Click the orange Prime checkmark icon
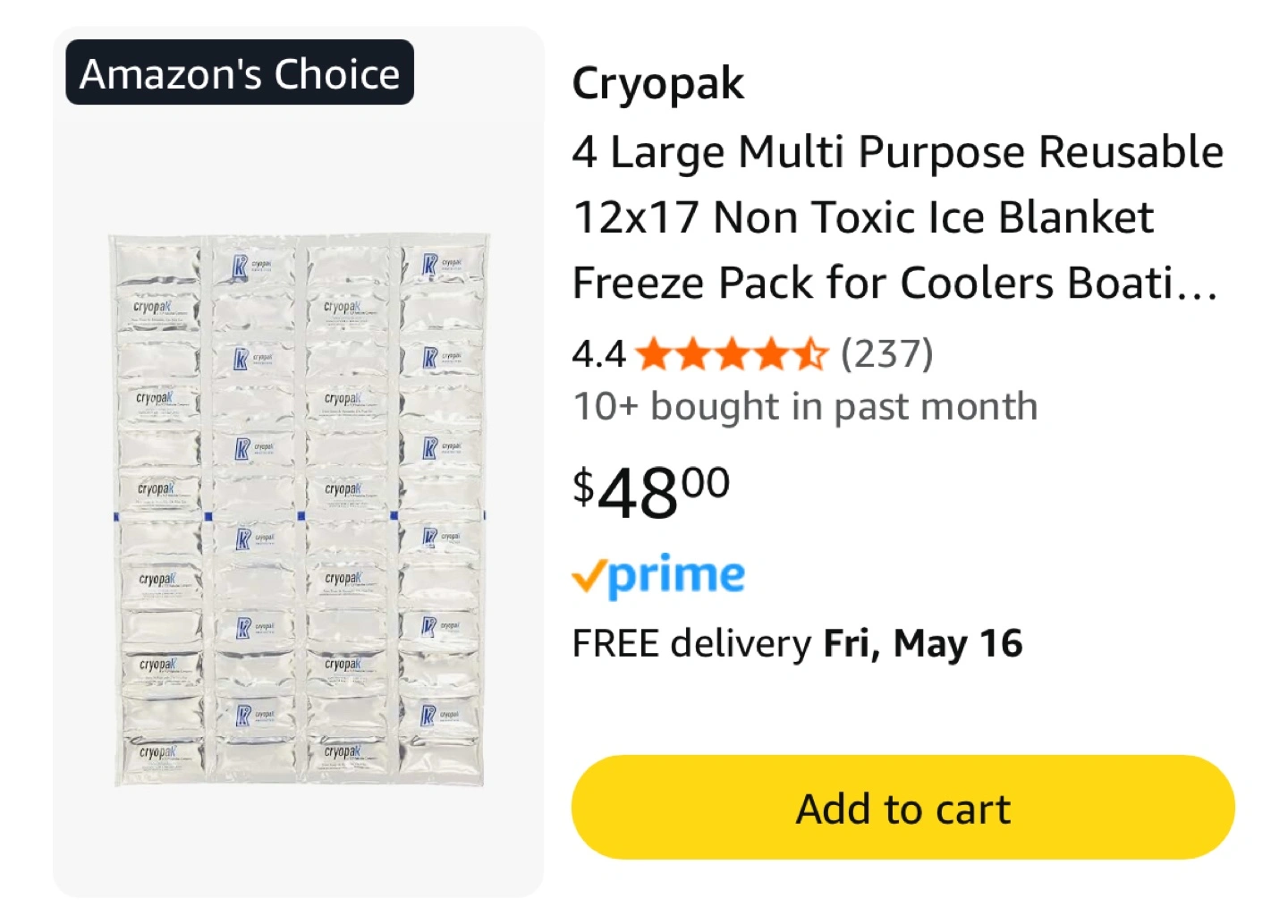 click(x=589, y=577)
